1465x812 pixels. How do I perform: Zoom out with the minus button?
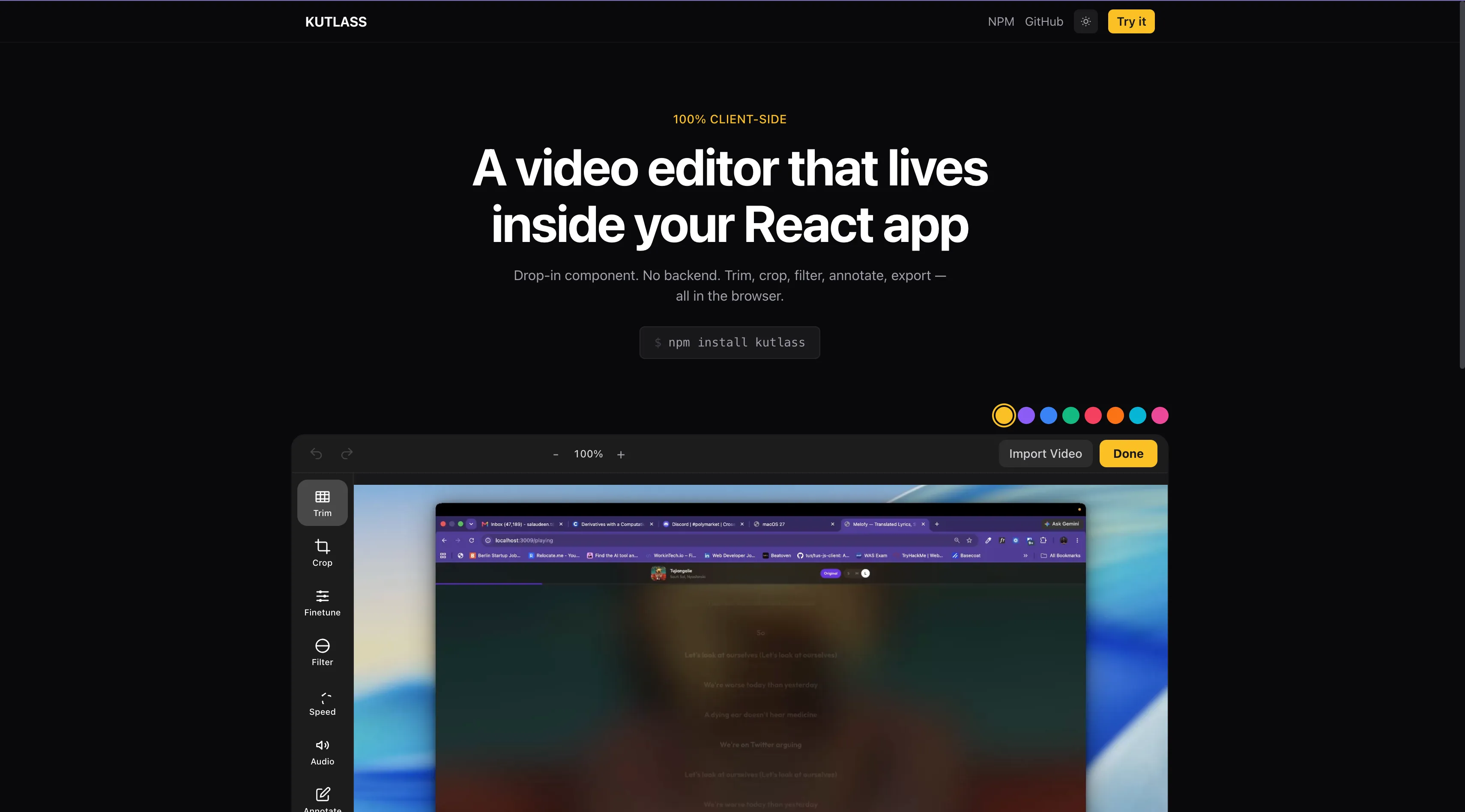coord(556,454)
